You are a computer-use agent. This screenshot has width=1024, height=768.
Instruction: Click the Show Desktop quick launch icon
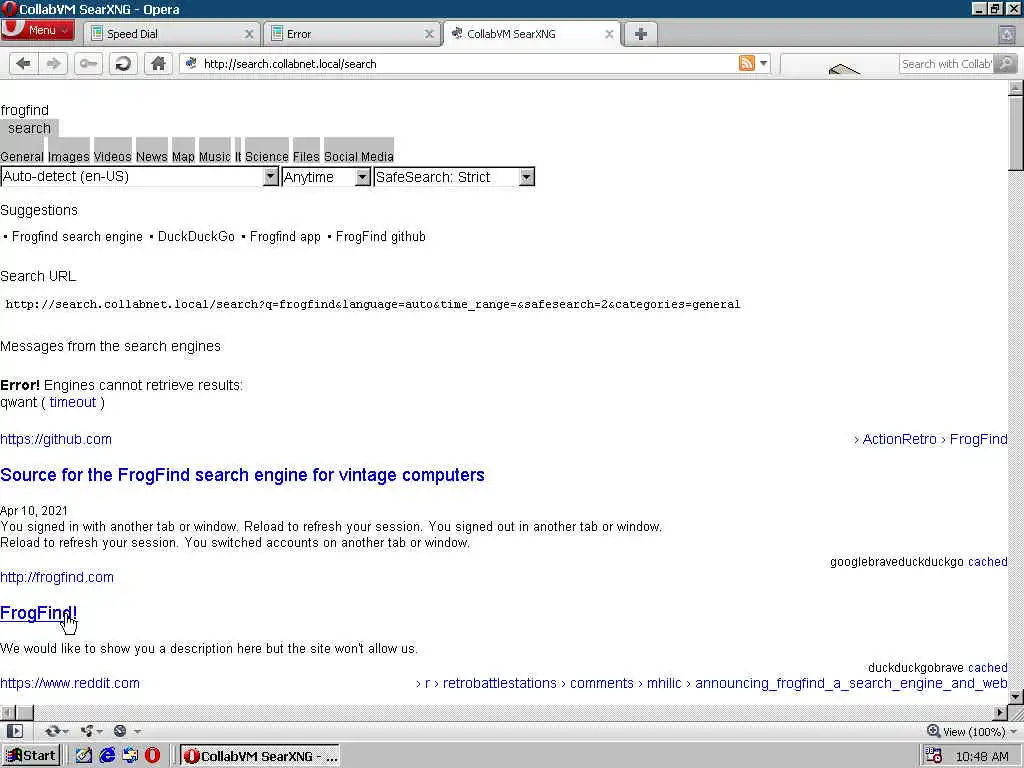point(84,756)
